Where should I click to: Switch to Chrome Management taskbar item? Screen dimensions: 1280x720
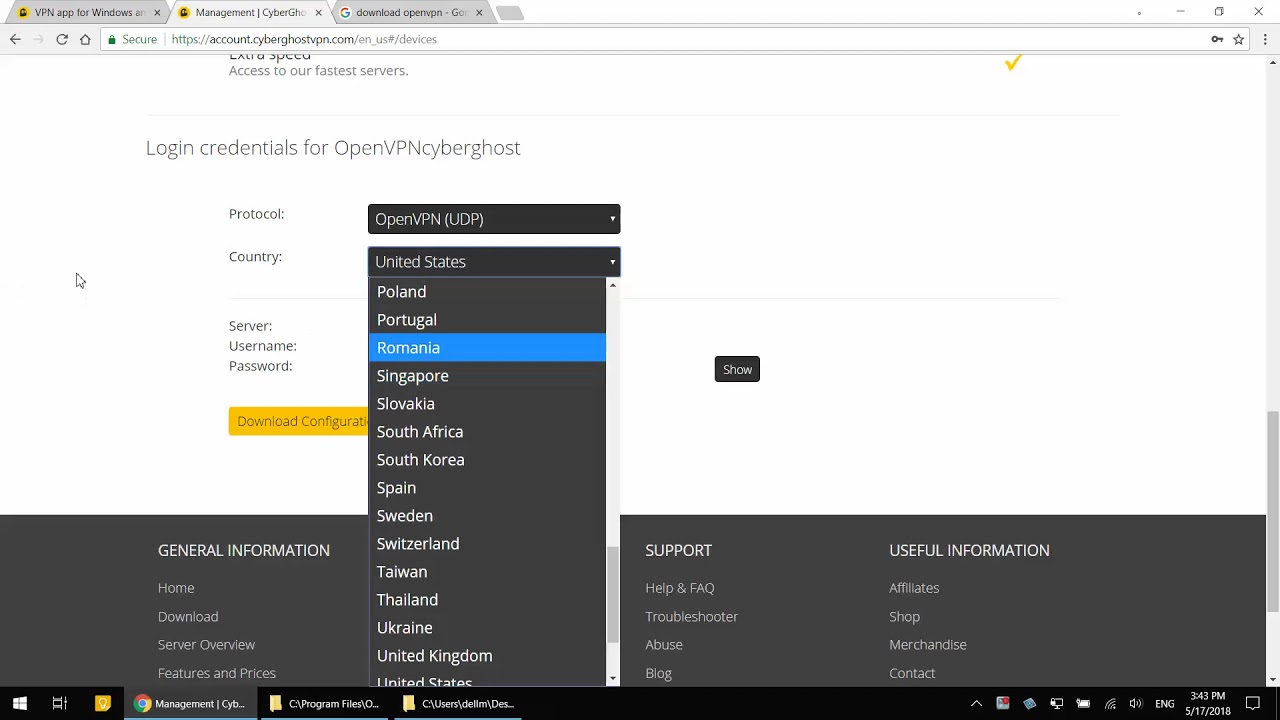click(x=190, y=703)
